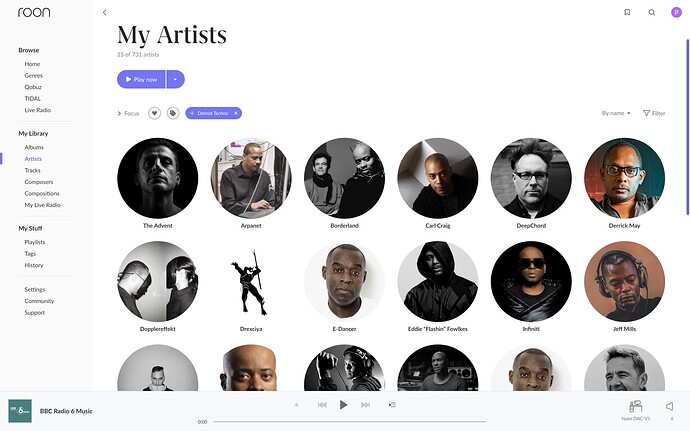The height and width of the screenshot is (431, 690).
Task: Select Live Radio in Browse sidebar
Action: pyautogui.click(x=37, y=110)
